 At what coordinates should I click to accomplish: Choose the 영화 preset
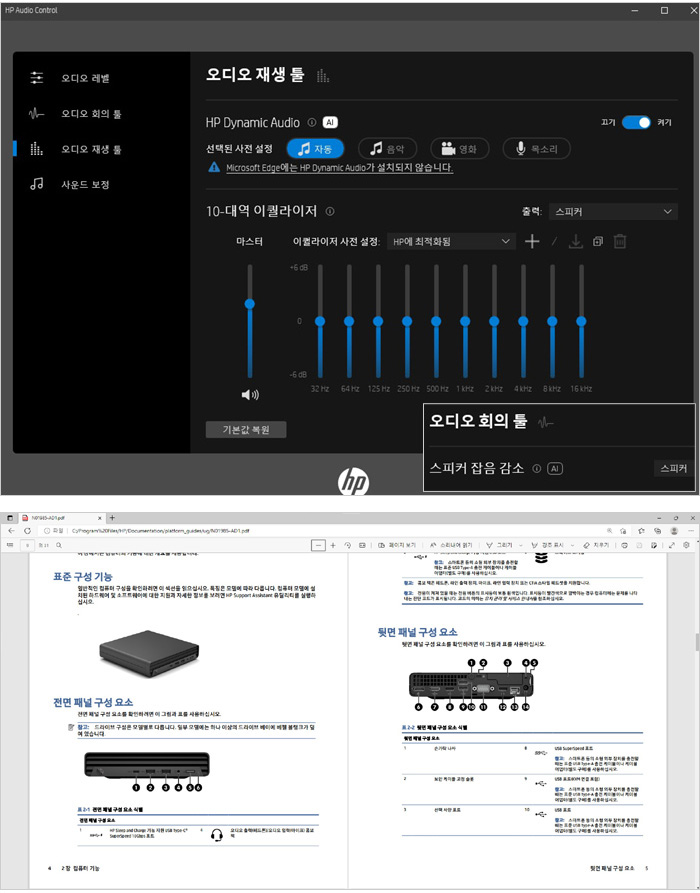coord(459,149)
